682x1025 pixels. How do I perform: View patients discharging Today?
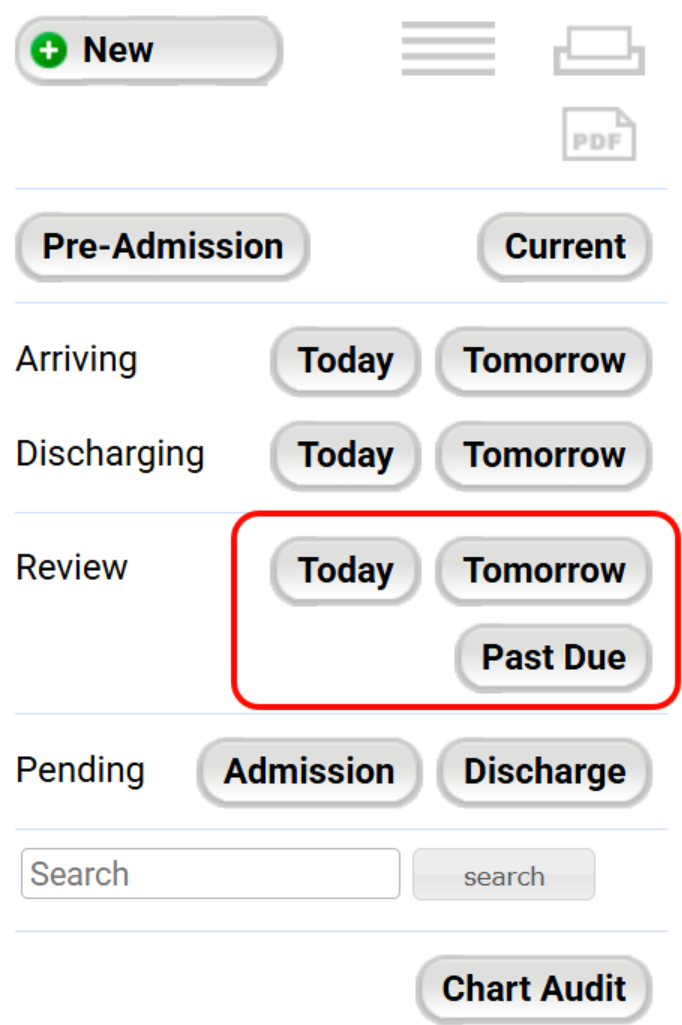point(345,455)
